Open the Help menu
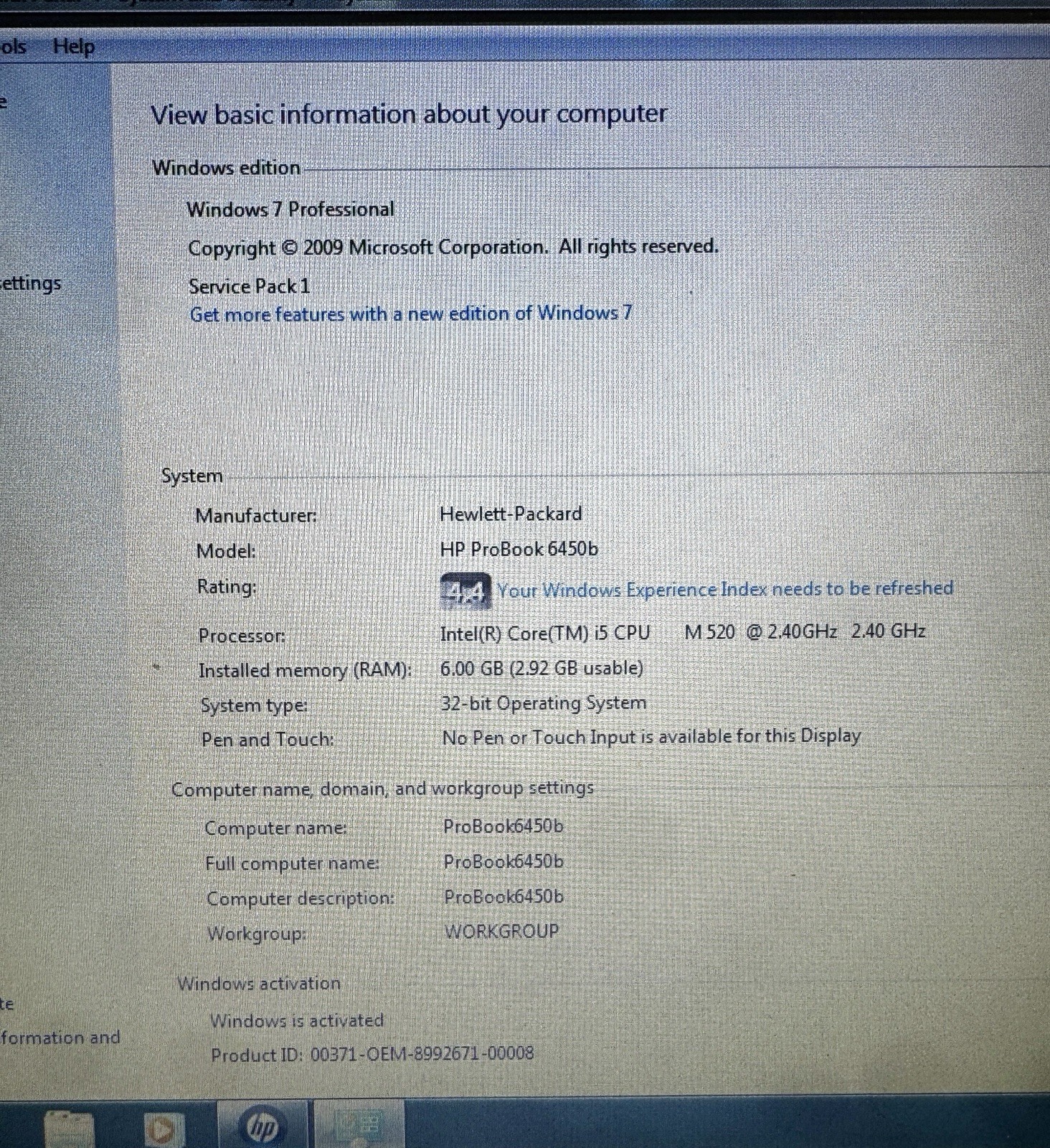 (74, 47)
